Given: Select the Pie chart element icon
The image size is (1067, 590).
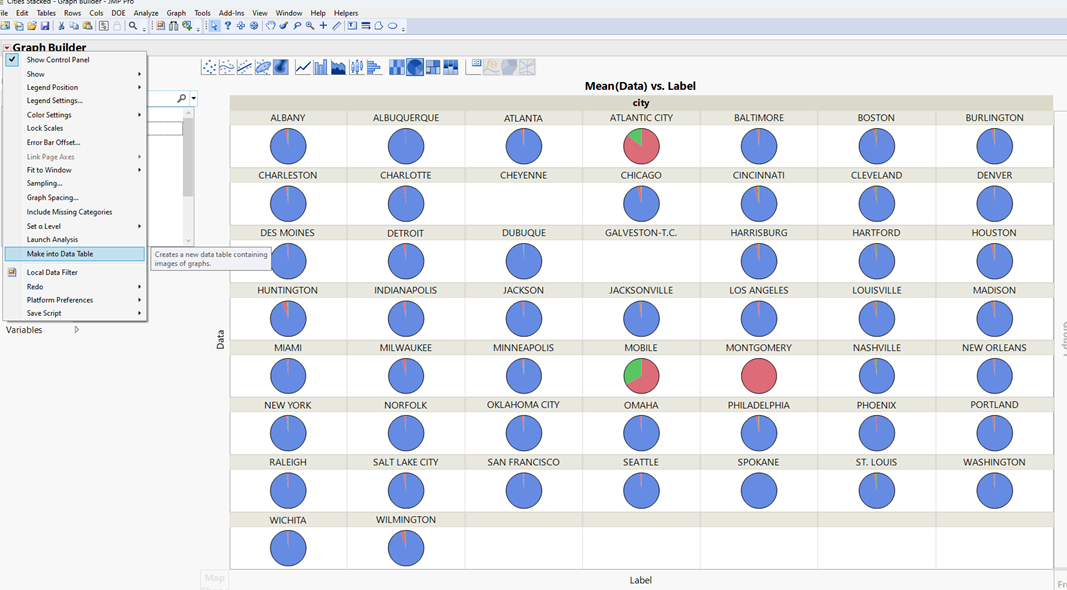Looking at the screenshot, I should (415, 66).
